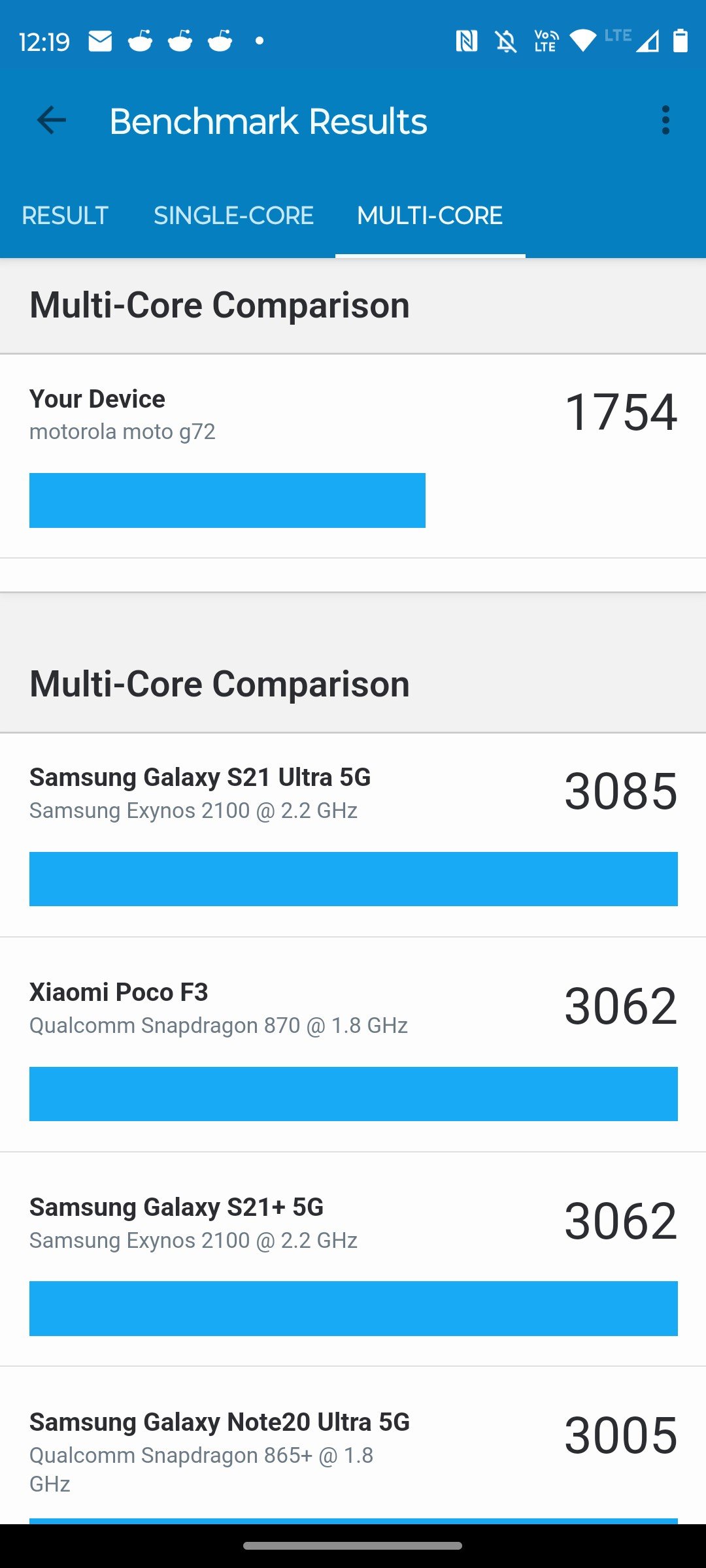Viewport: 706px width, 1568px height.
Task: Switch to the RESULT tab
Action: tap(65, 216)
